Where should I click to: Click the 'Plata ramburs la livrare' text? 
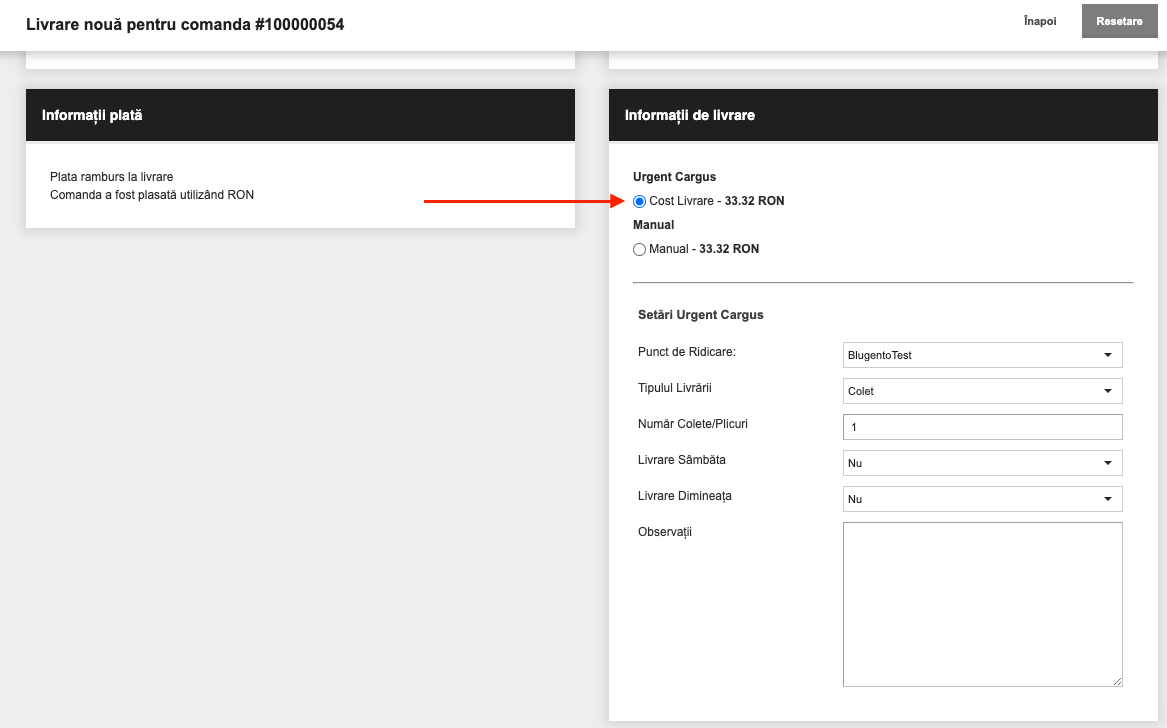[x=112, y=177]
